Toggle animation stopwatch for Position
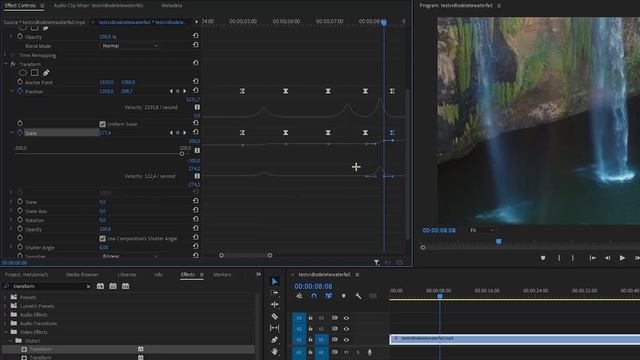 click(20, 91)
